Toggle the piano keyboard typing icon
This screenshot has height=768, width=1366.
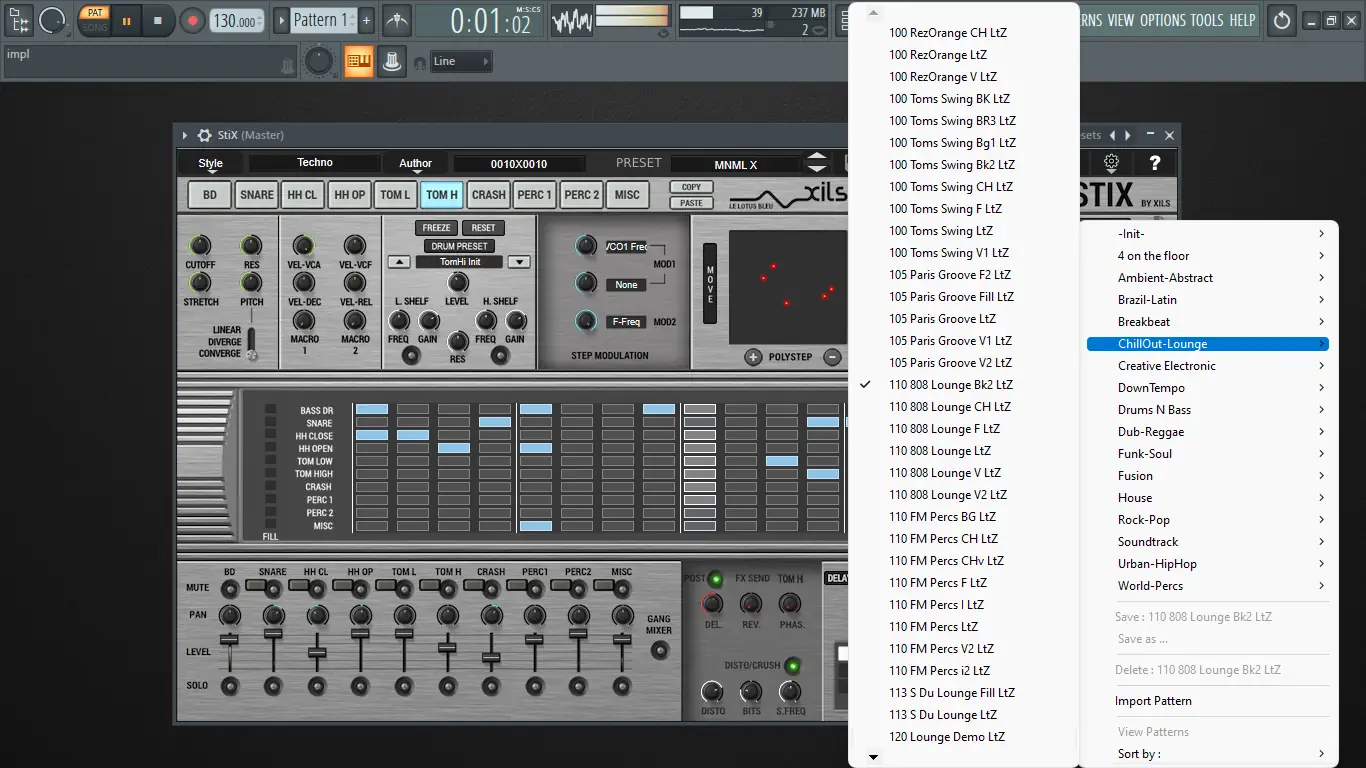click(x=359, y=61)
